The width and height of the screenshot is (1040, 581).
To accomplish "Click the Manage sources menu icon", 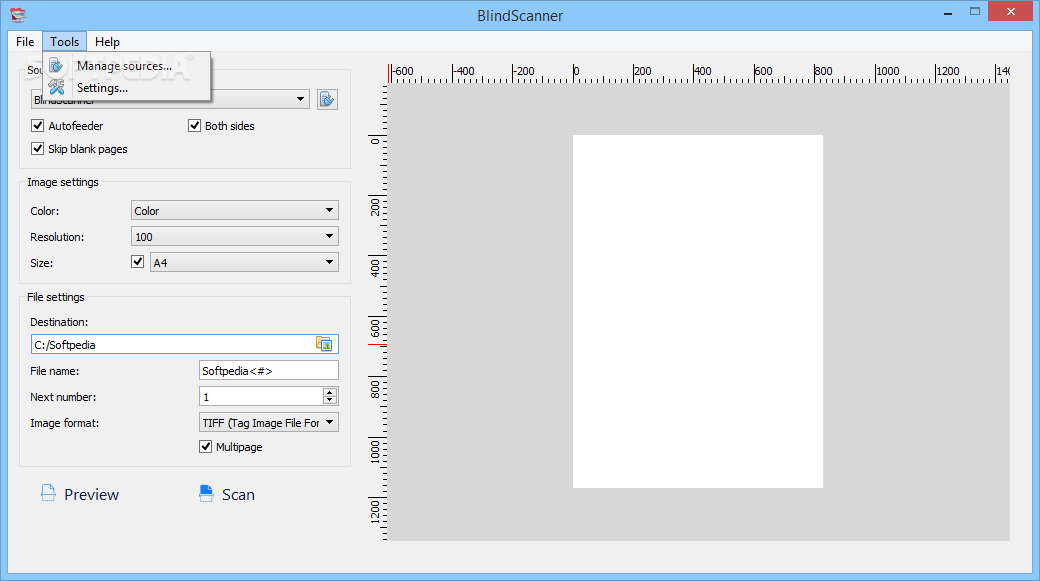I will [56, 66].
